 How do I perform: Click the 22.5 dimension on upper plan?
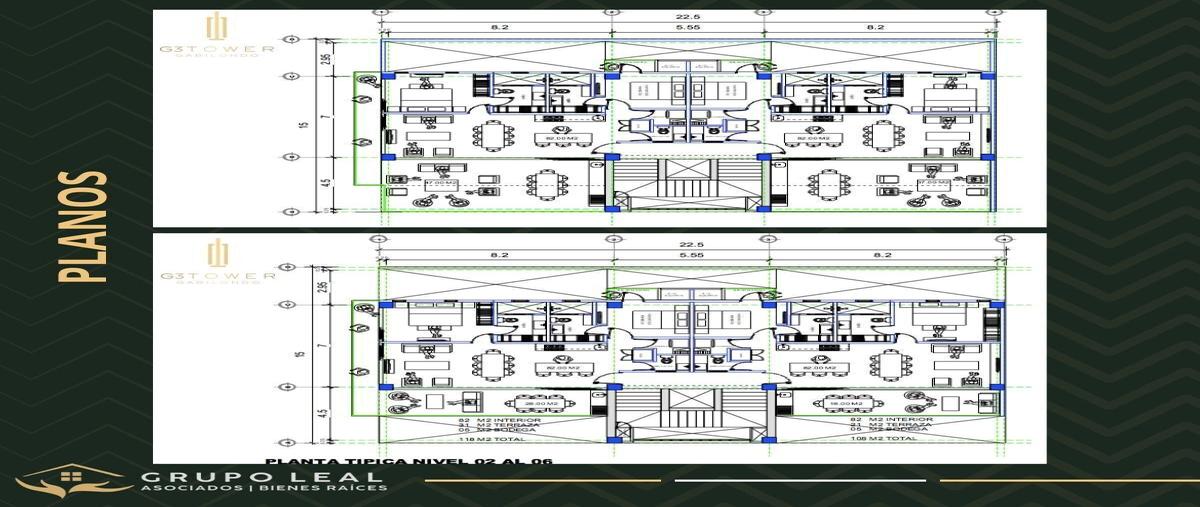click(x=688, y=17)
